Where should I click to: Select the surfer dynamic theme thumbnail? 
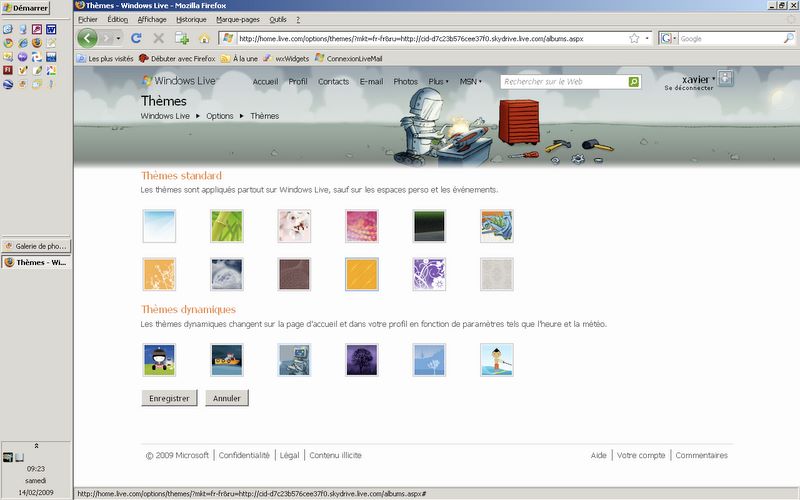coord(496,360)
